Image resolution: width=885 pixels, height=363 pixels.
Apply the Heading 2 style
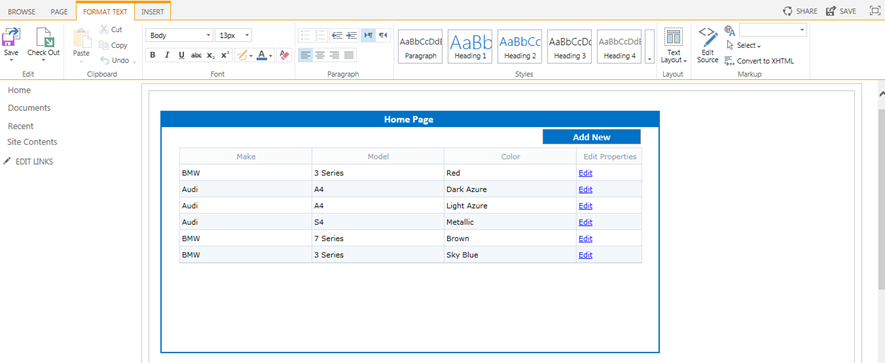tap(520, 46)
